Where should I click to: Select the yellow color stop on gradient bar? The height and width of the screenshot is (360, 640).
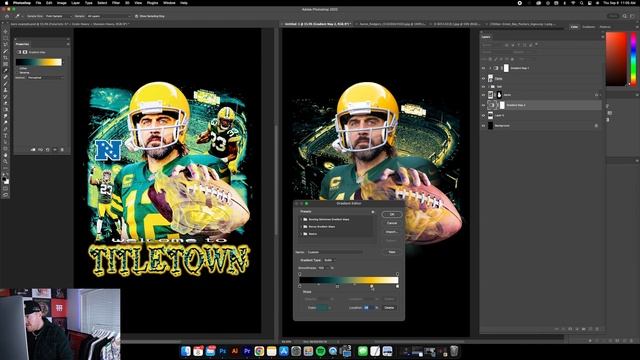371,287
